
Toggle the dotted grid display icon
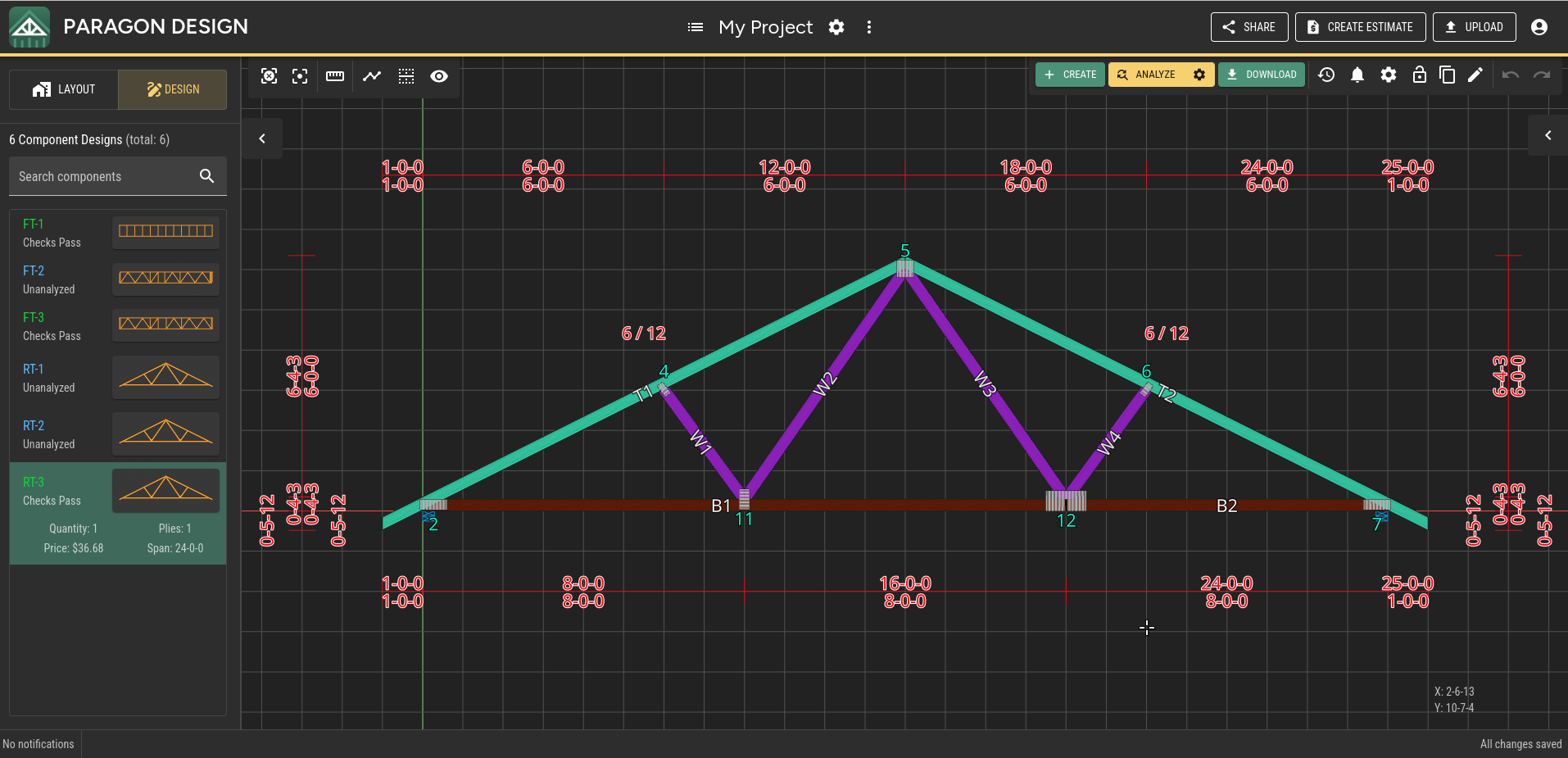pyautogui.click(x=406, y=76)
